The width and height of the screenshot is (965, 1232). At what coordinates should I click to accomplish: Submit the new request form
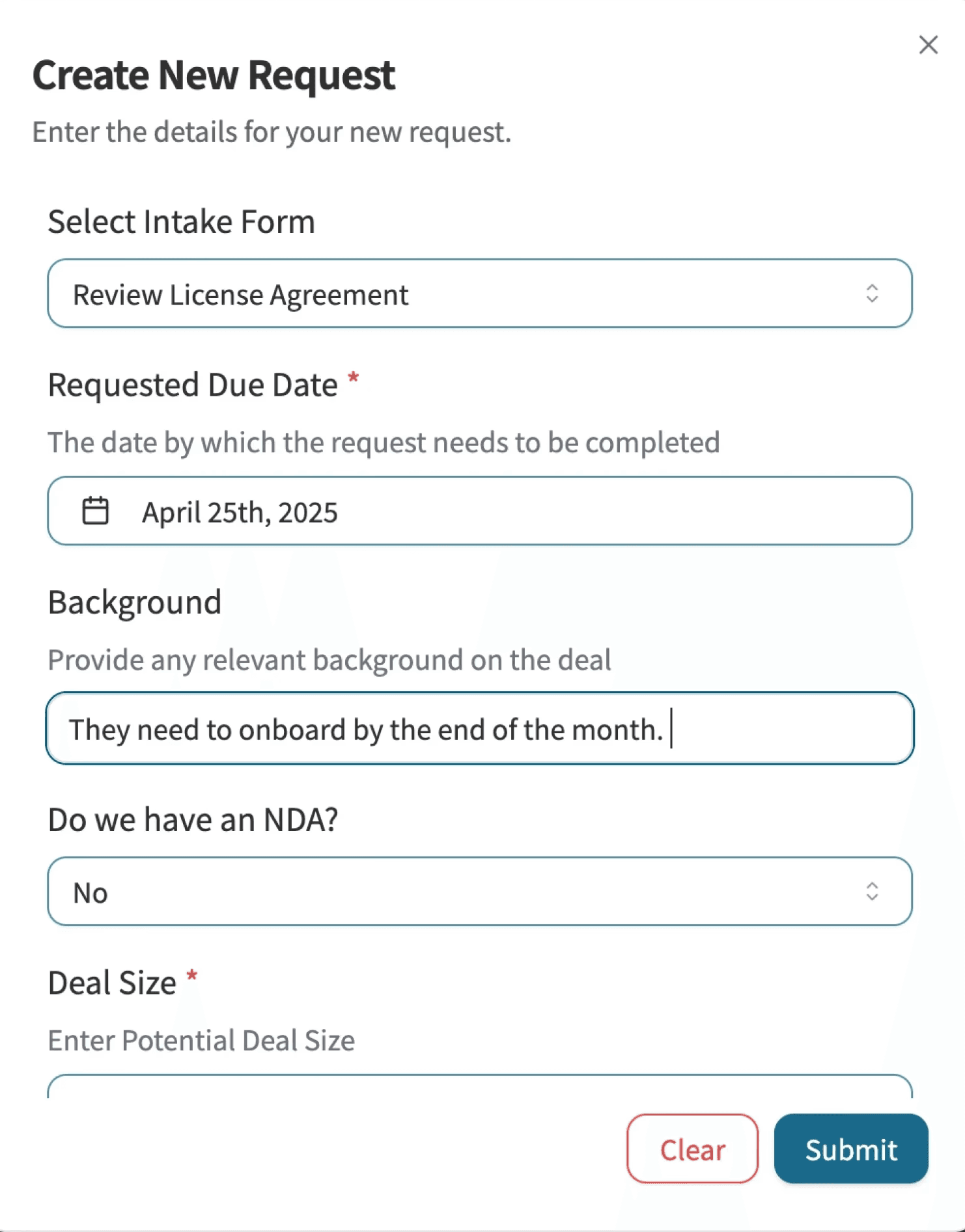point(851,1149)
